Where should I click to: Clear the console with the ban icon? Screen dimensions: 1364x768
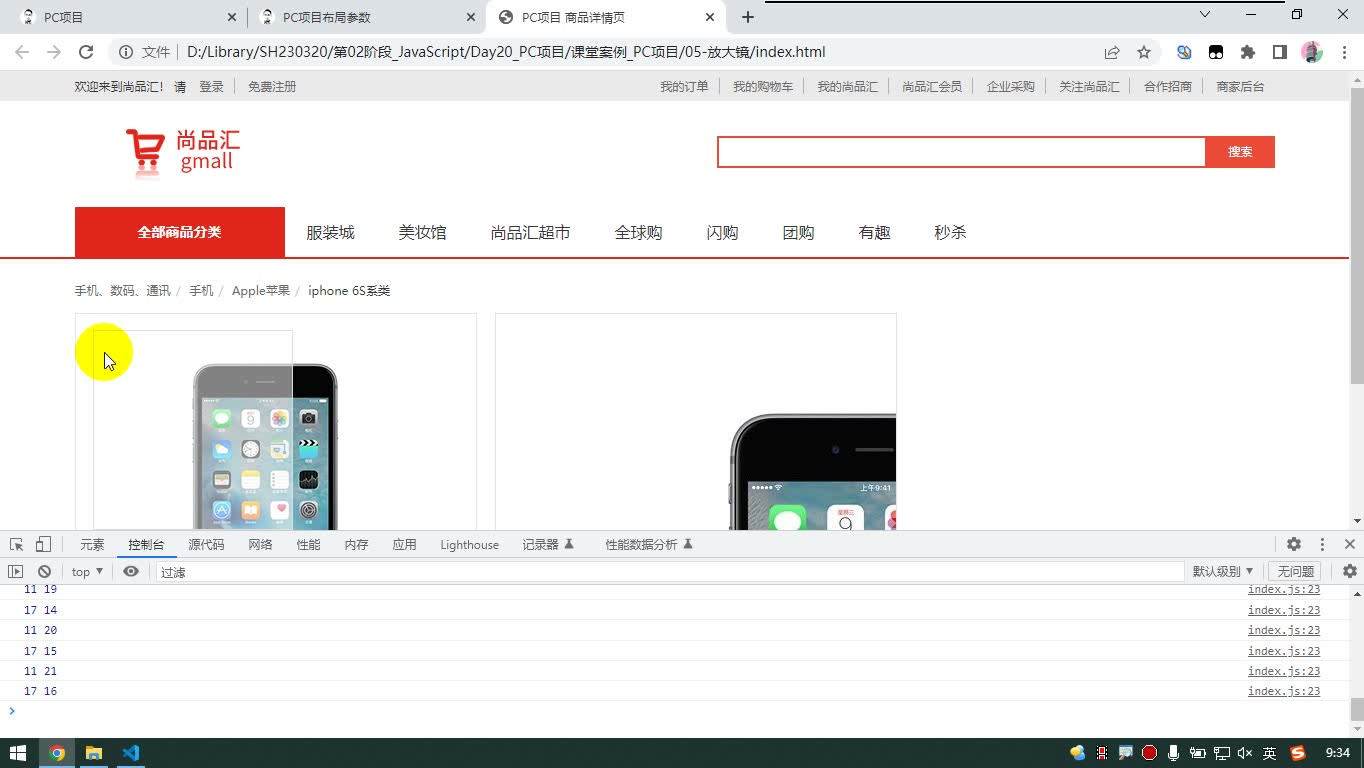click(44, 571)
